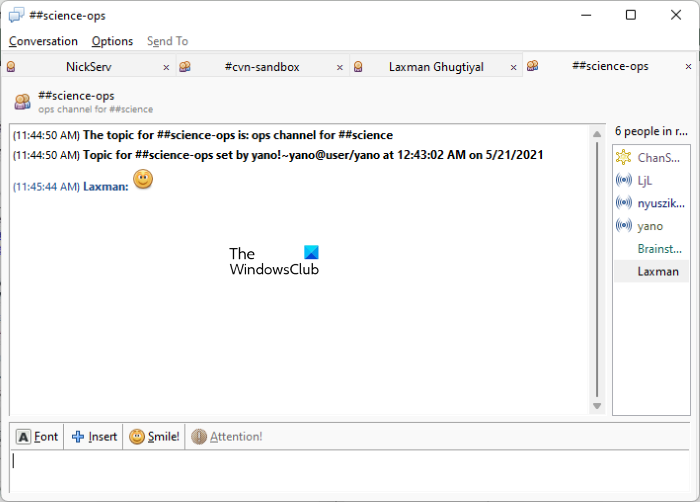This screenshot has width=700, height=502.
Task: Maximize the ##science-ops window
Action: 631,15
